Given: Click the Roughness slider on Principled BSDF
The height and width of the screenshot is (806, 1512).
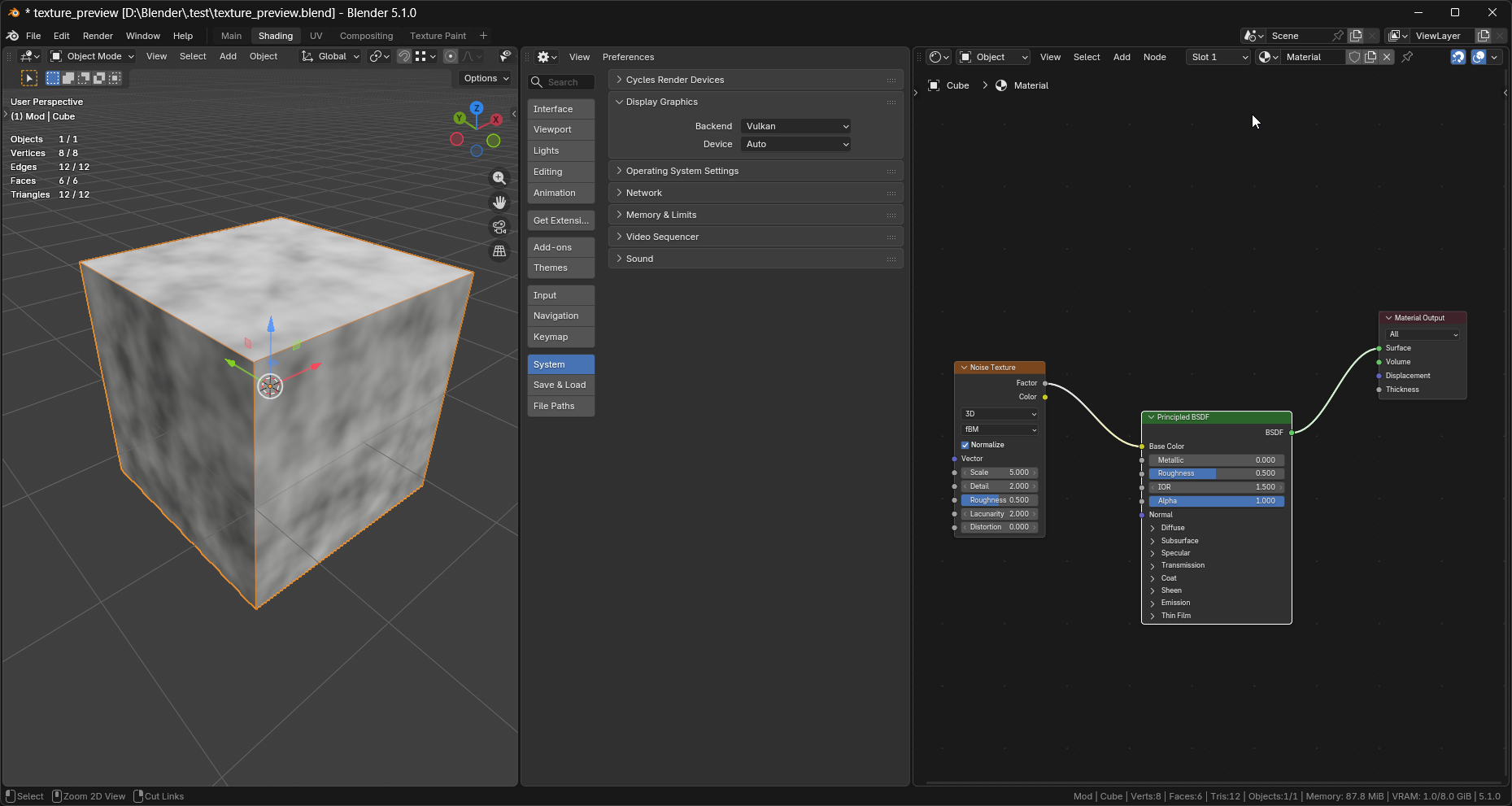Looking at the screenshot, I should (x=1217, y=473).
